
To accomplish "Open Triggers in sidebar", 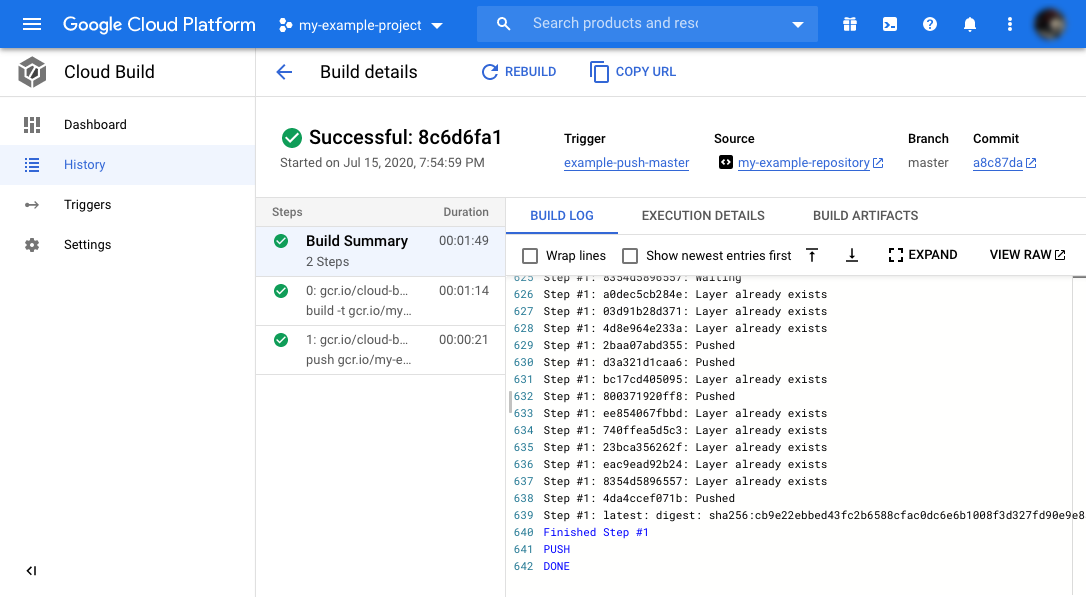I will point(127,205).
